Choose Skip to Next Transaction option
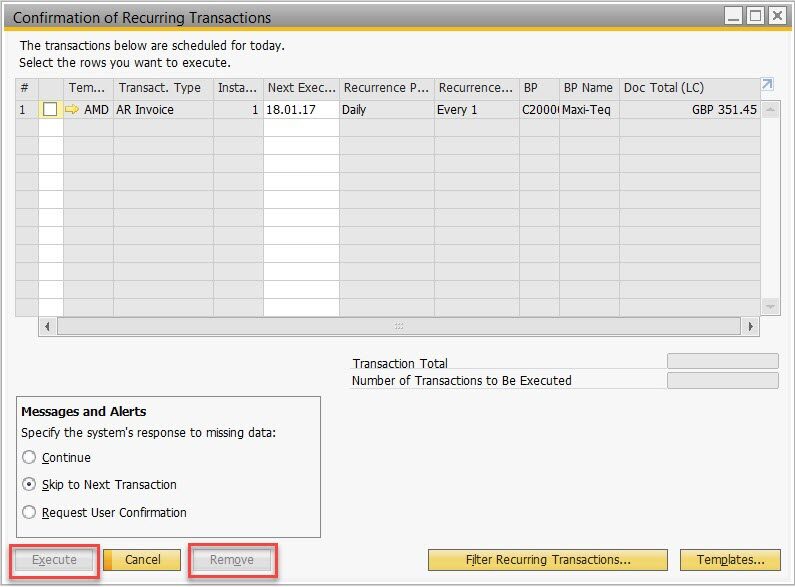 [29, 485]
